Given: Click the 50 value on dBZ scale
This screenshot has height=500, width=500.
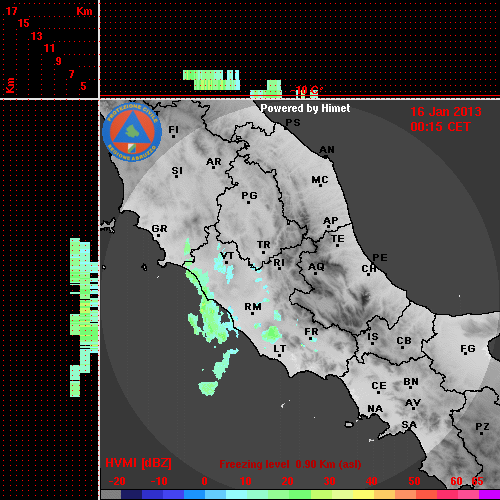Looking at the screenshot, I should (x=414, y=481).
